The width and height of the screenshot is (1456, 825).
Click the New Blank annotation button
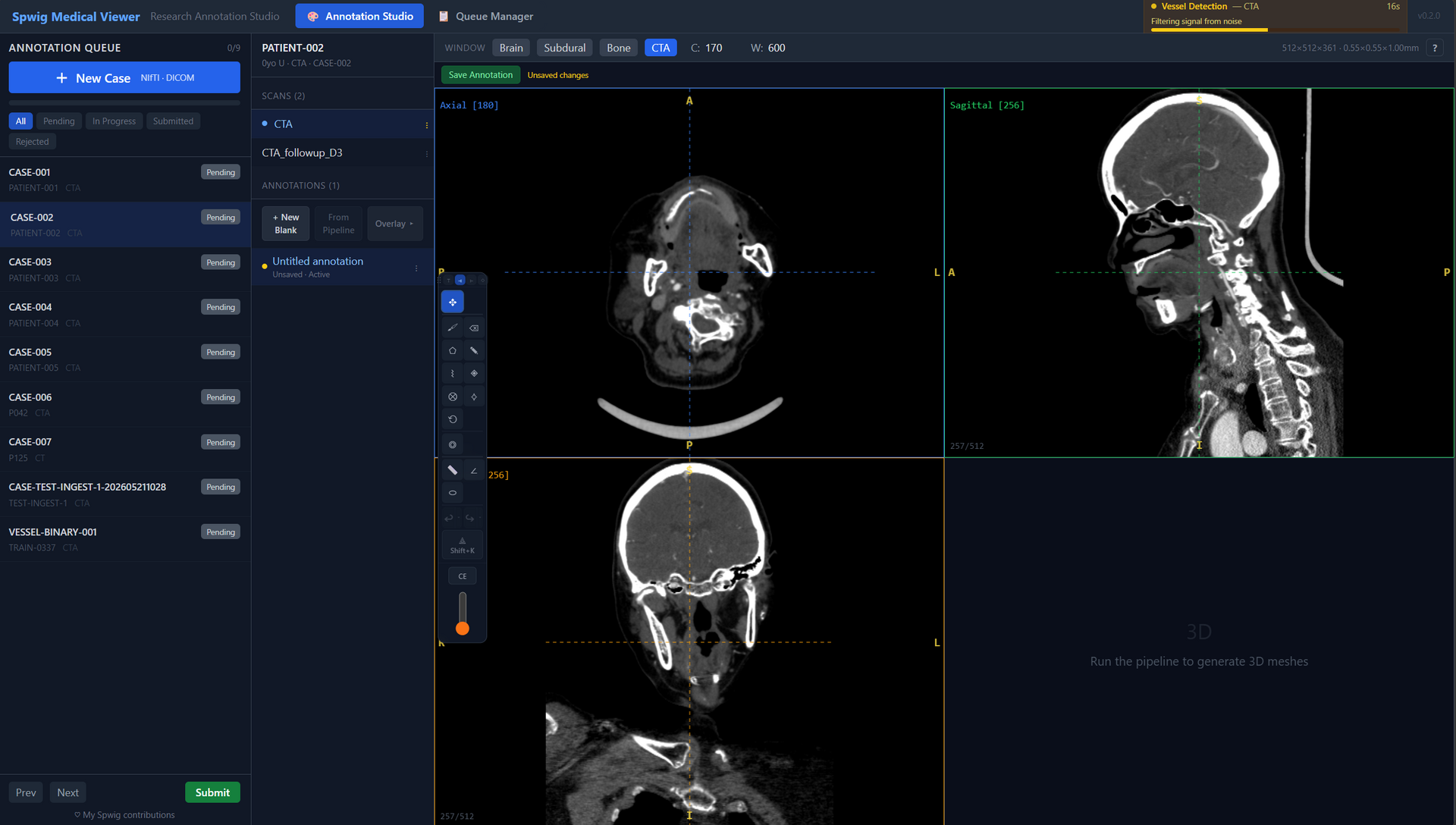pos(286,224)
